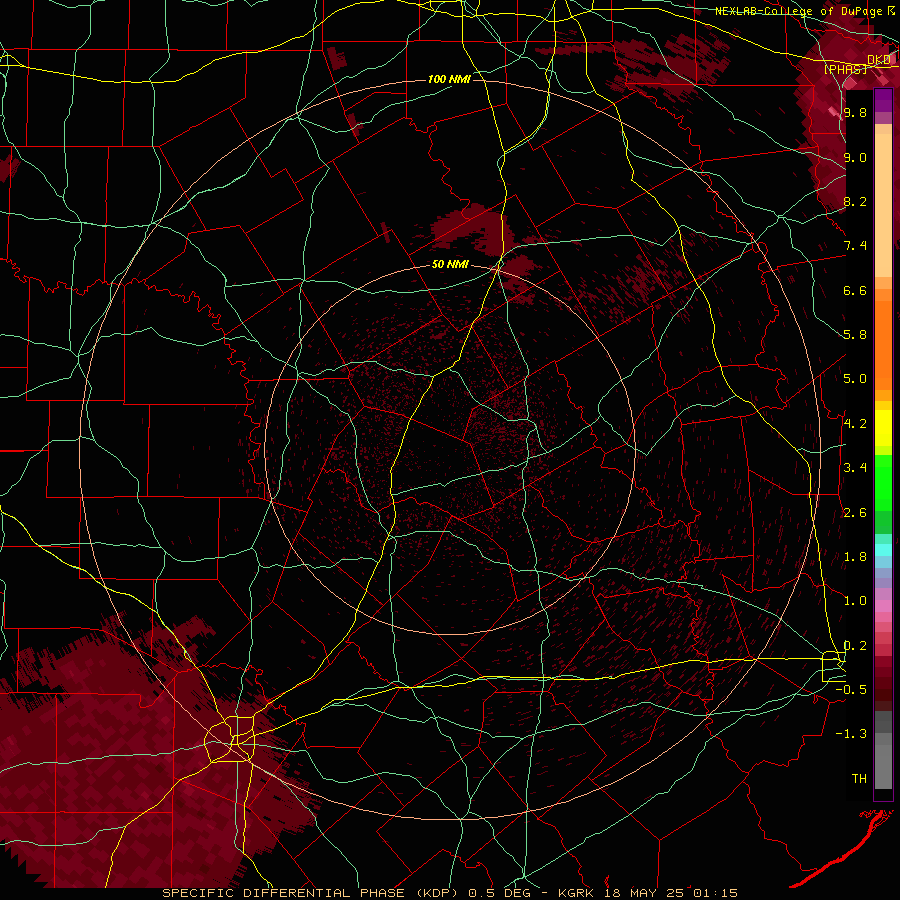The image size is (900, 900).
Task: Click the 0.5 DEG elevation text
Action: 499,893
